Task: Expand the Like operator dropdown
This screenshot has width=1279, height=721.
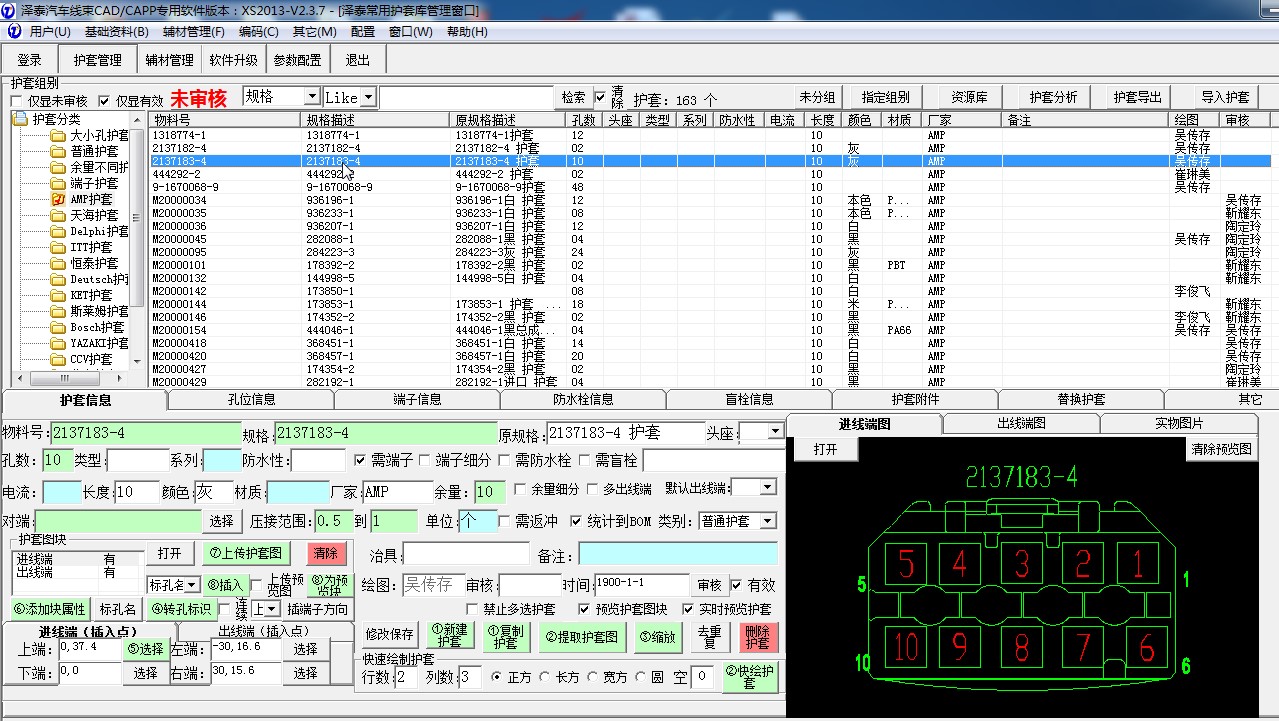Action: (x=368, y=97)
